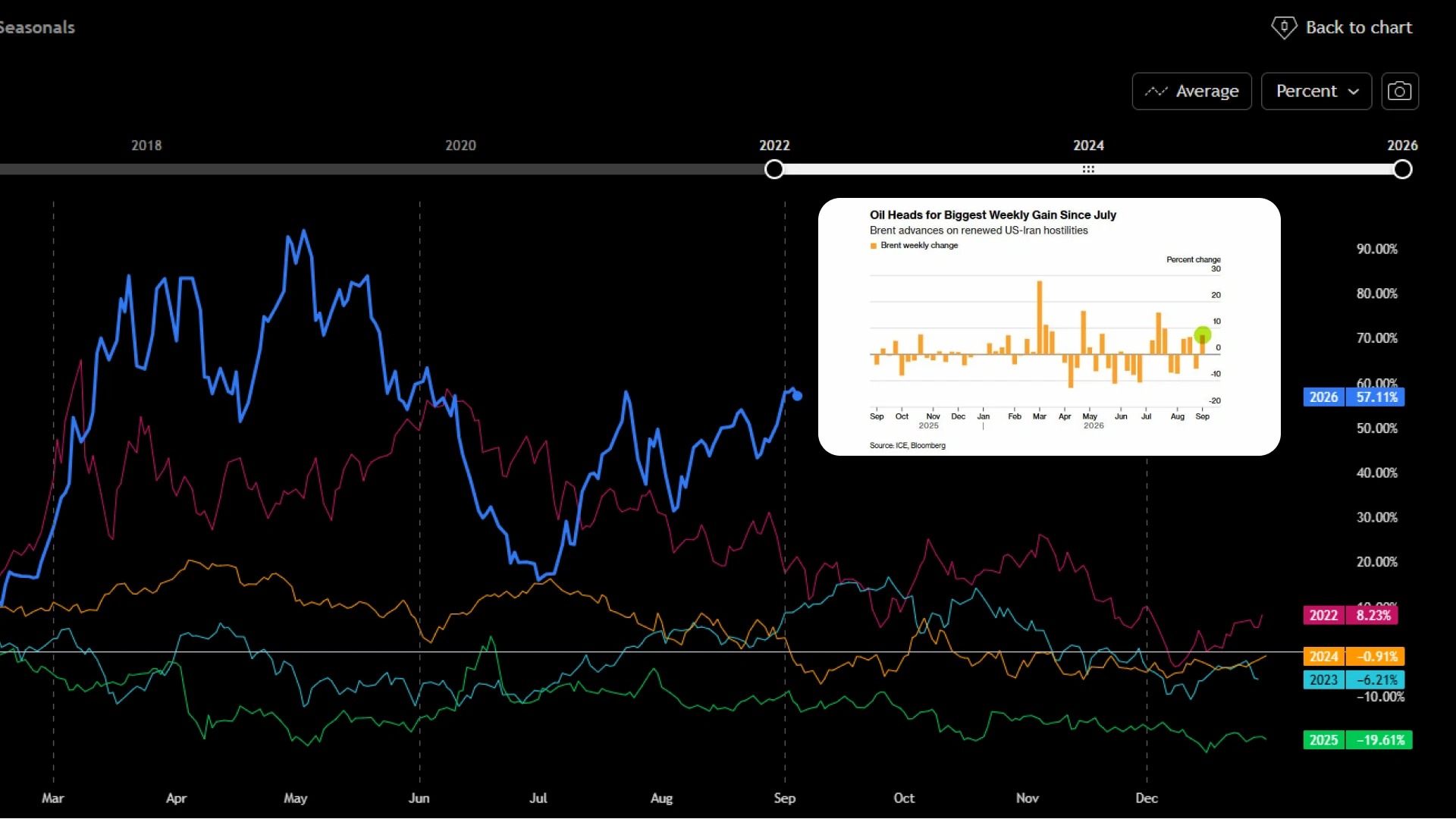Click the 2025 series label -19.61%
This screenshot has height=819, width=1456.
[x=1357, y=740]
